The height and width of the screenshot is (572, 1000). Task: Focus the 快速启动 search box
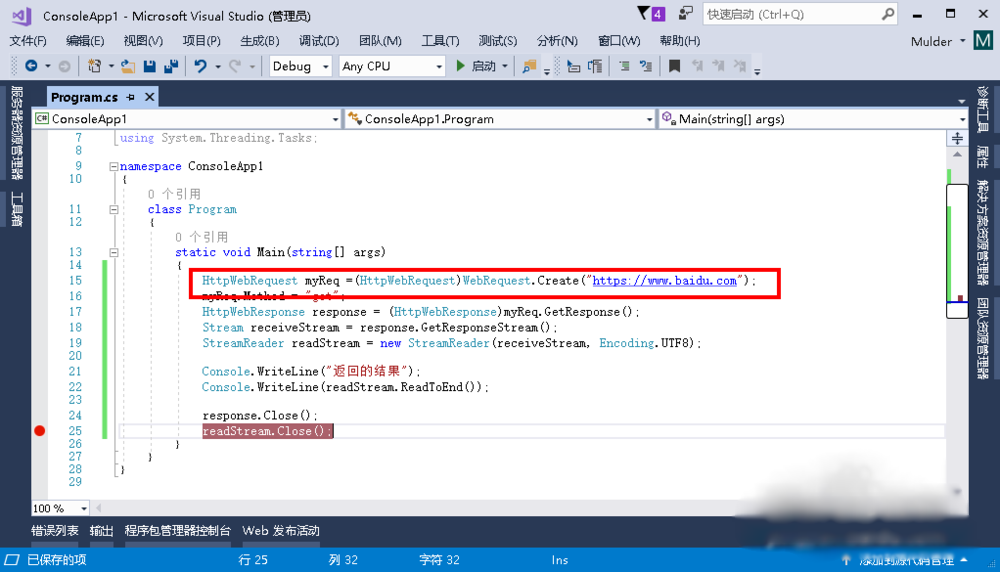coord(790,14)
